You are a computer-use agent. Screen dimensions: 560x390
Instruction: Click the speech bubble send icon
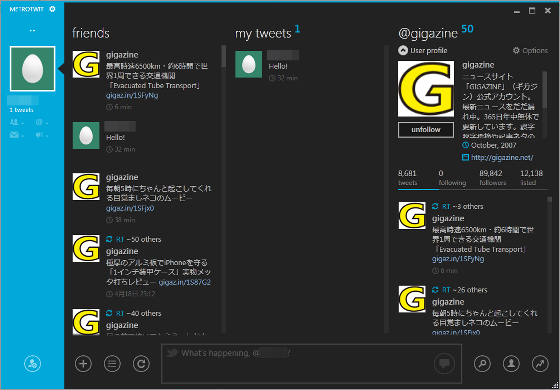444,364
